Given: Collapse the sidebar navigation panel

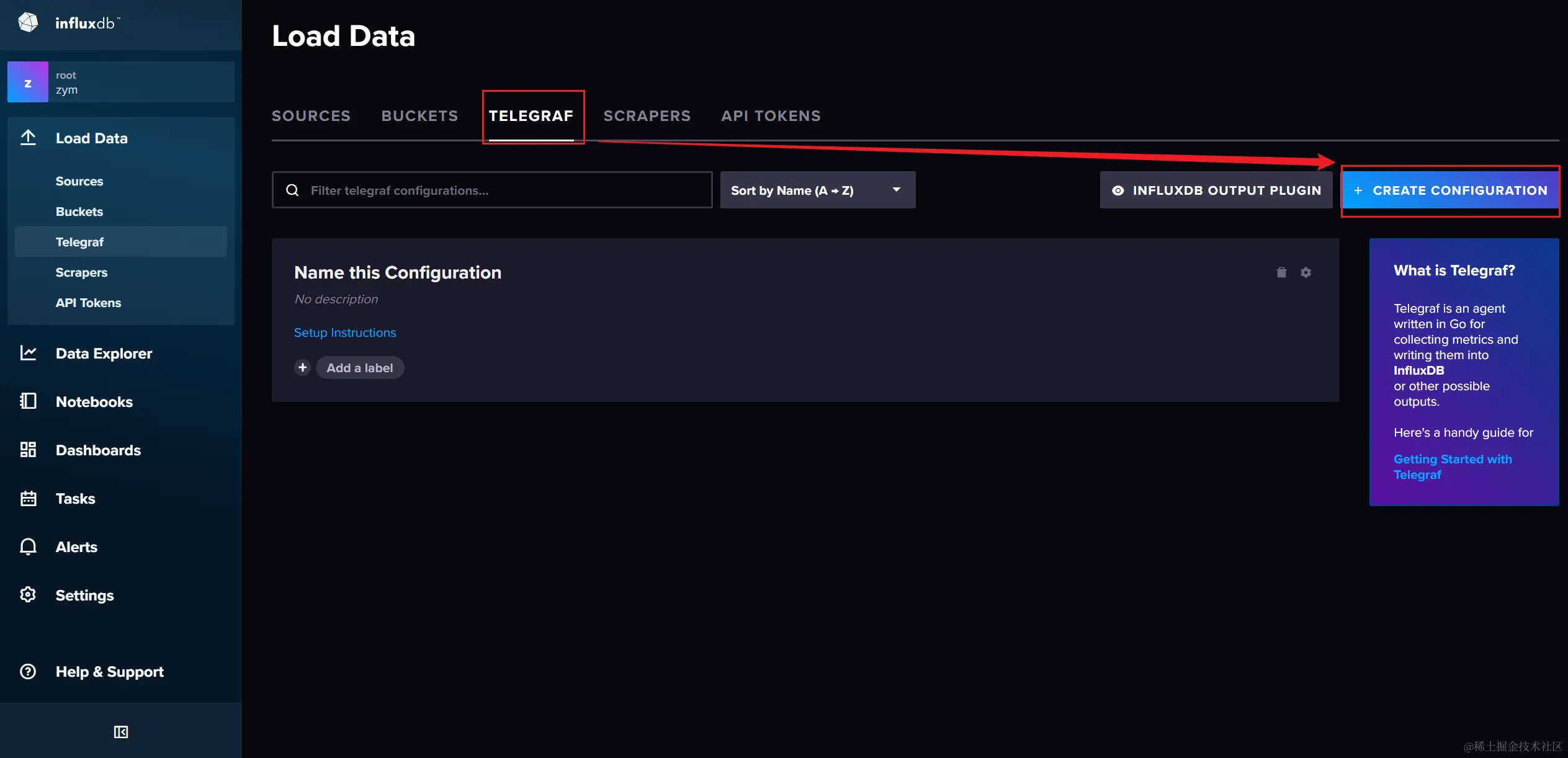Looking at the screenshot, I should click(x=121, y=732).
